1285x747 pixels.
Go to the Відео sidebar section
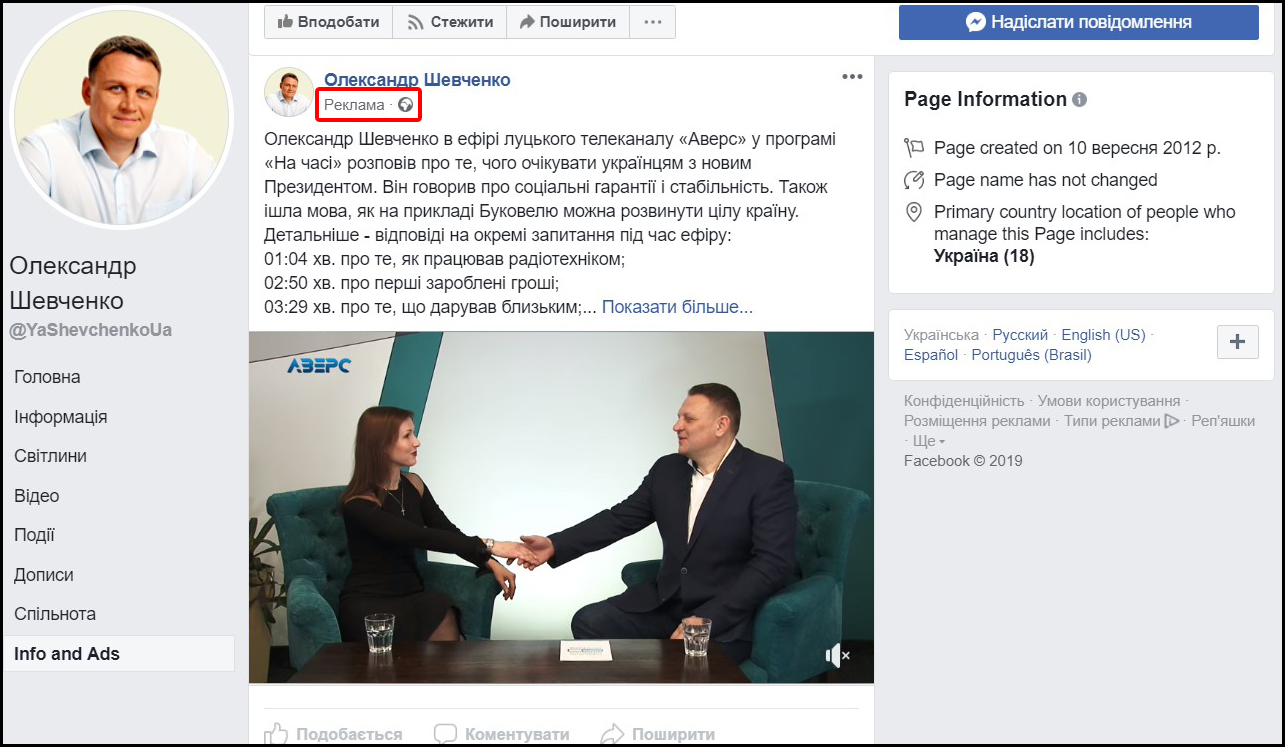[x=36, y=496]
